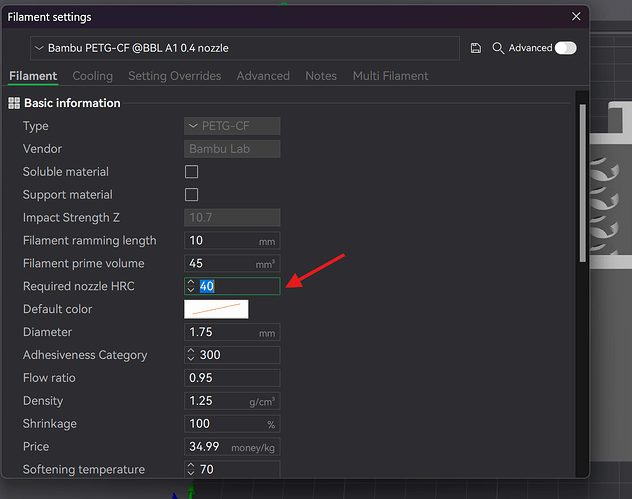Click the Flow ratio input field

232,378
